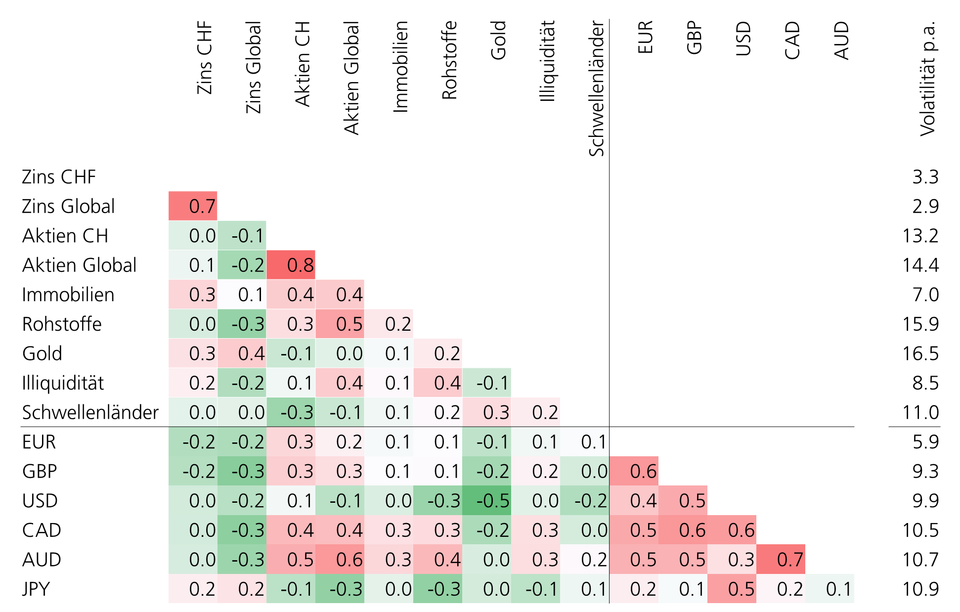Click the 2.9 volatility value

click(x=925, y=207)
